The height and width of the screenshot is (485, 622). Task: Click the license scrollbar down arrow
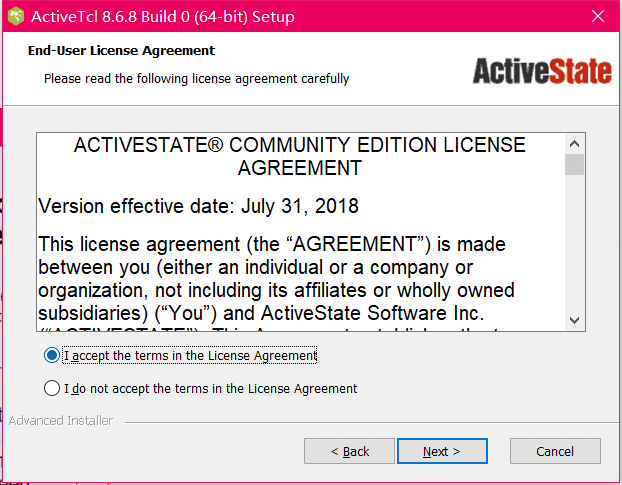point(574,320)
